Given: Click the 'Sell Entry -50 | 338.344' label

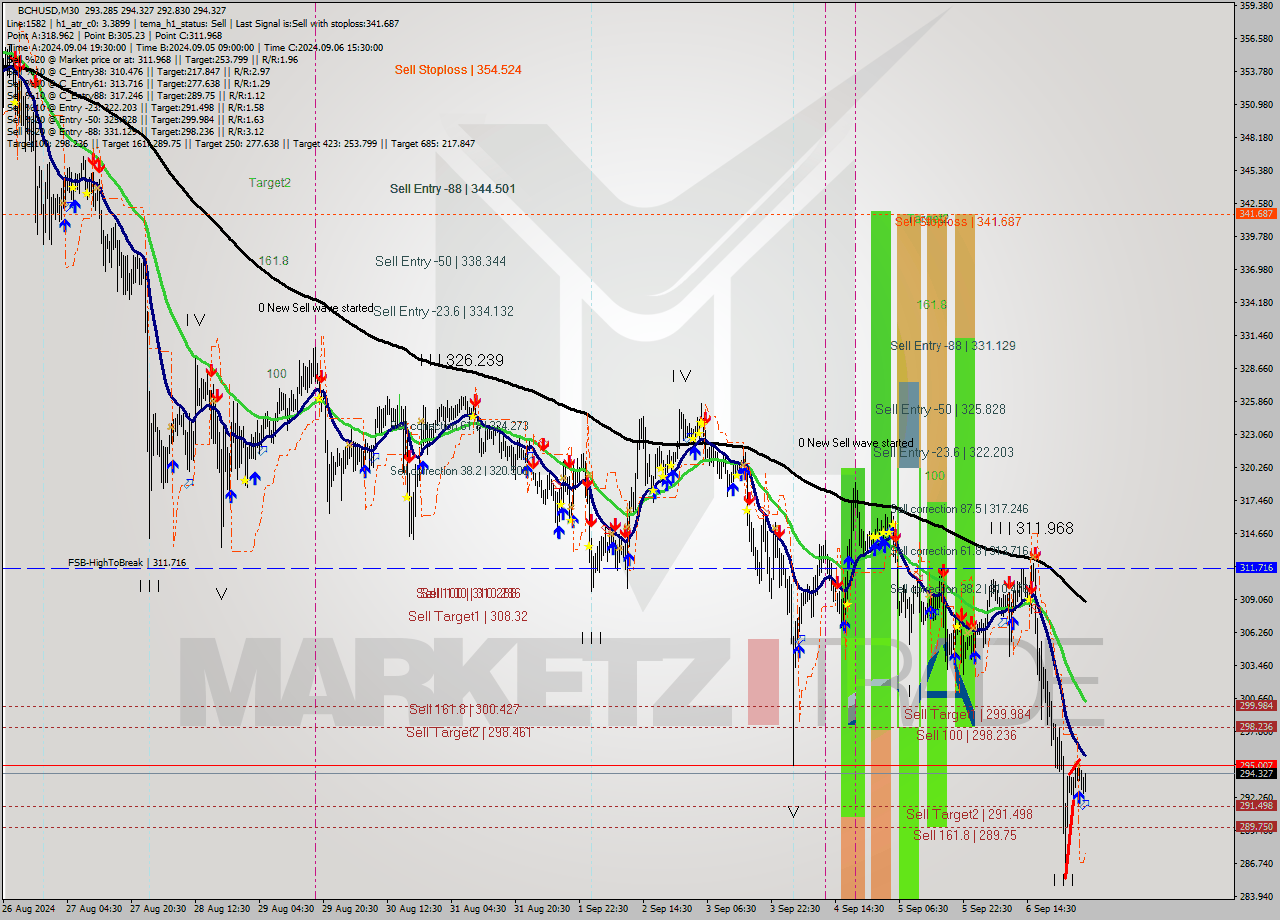Looking at the screenshot, I should click(x=440, y=262).
